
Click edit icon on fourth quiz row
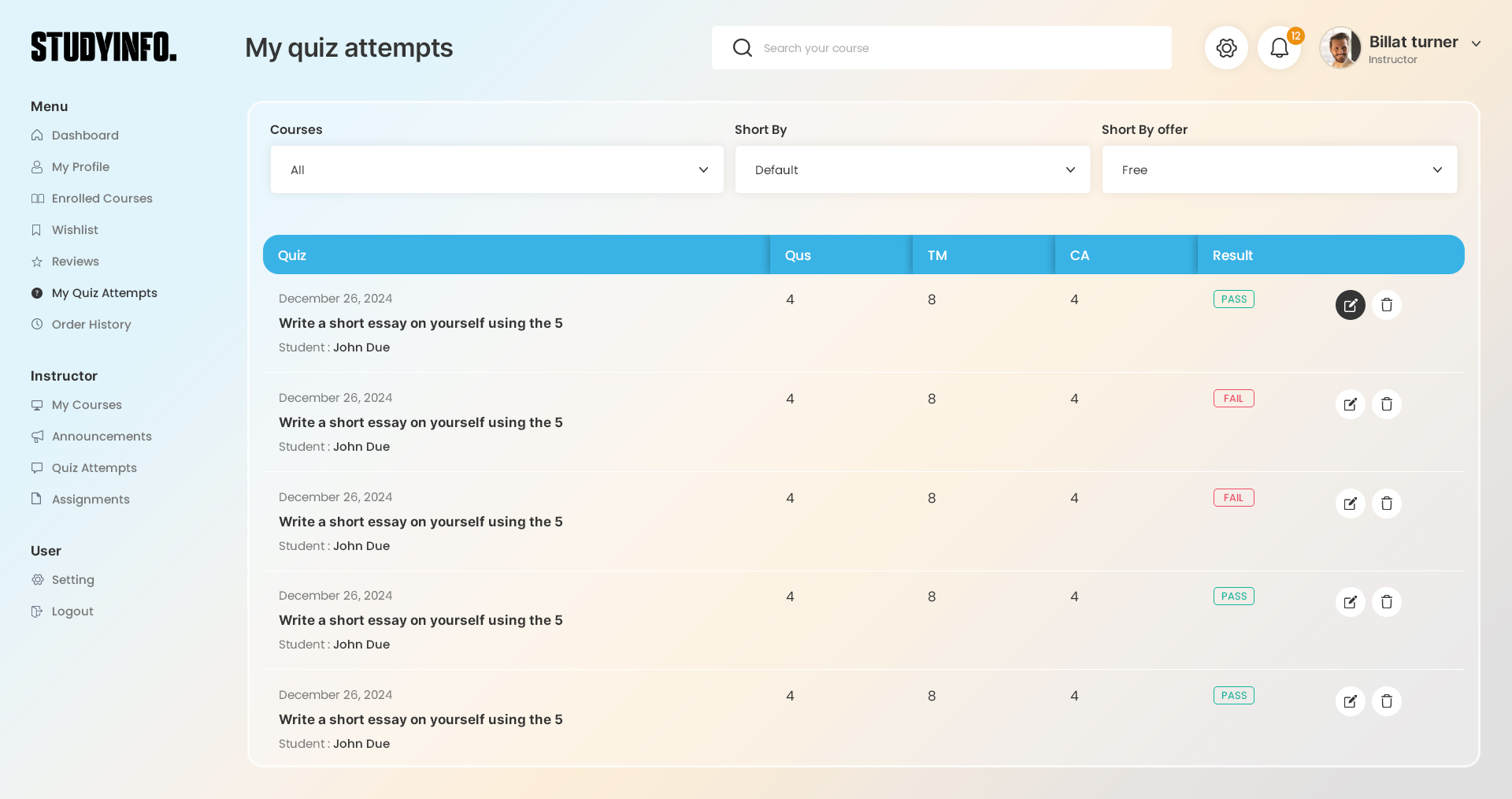[1350, 602]
